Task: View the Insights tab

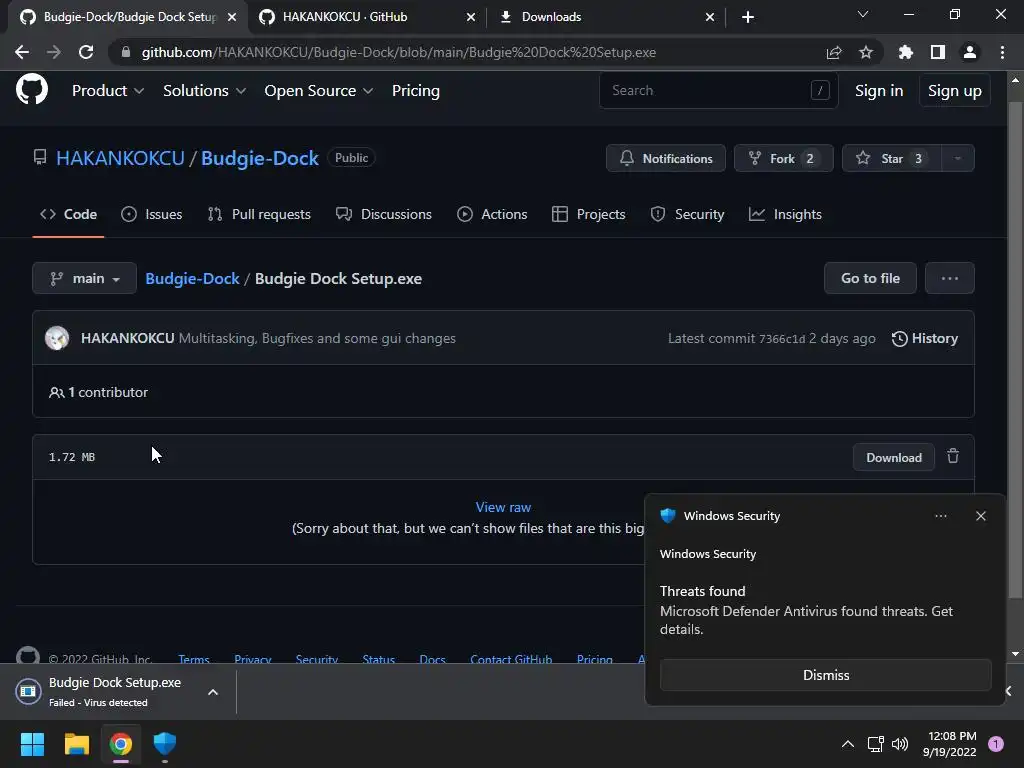Action: [785, 214]
